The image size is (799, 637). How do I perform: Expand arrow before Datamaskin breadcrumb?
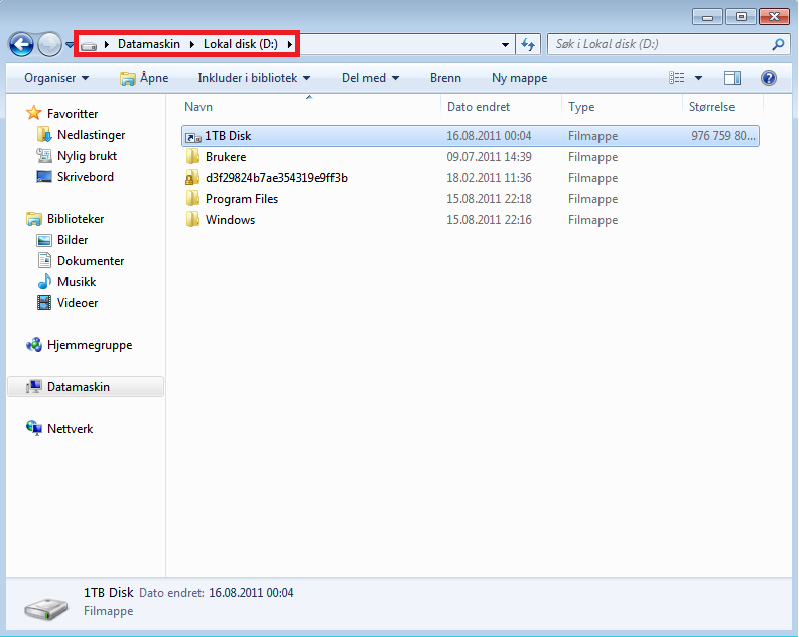point(107,44)
